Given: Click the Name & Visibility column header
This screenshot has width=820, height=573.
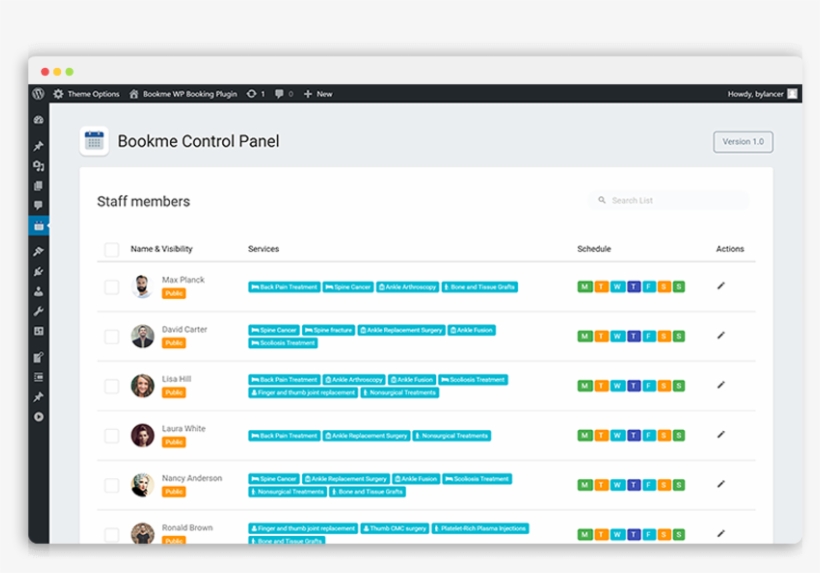Looking at the screenshot, I should 162,249.
